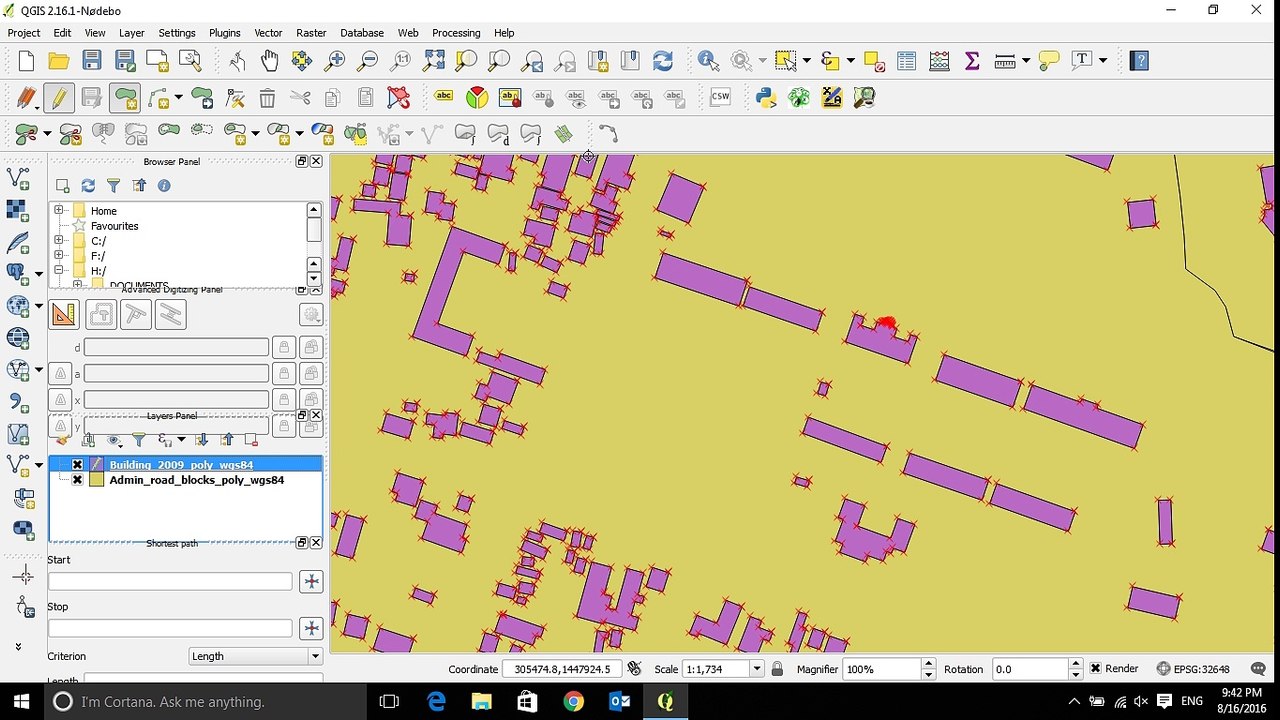
Task: Open the Help contents question icon
Action: 1139,61
